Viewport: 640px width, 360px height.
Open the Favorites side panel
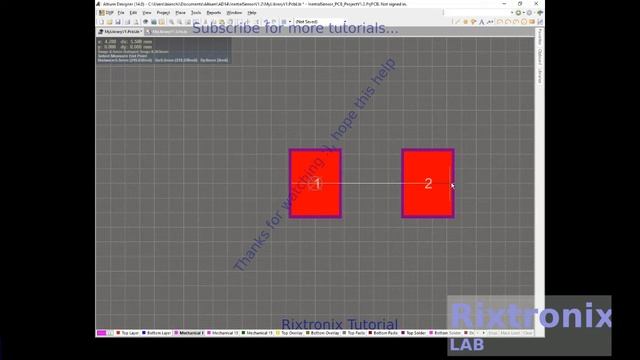coord(540,37)
